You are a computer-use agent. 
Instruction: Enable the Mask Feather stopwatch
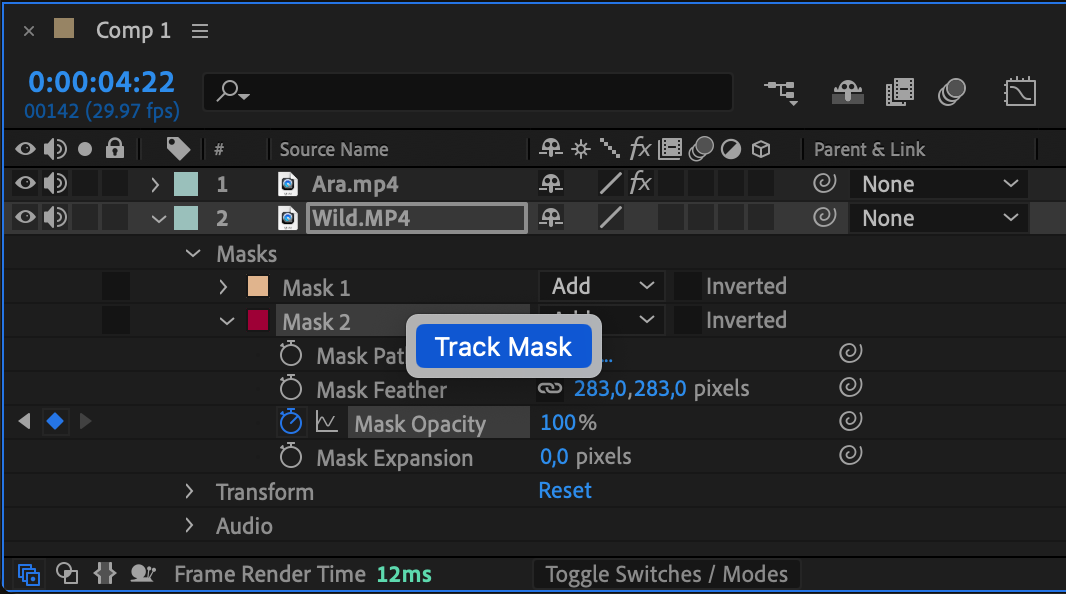coord(290,389)
